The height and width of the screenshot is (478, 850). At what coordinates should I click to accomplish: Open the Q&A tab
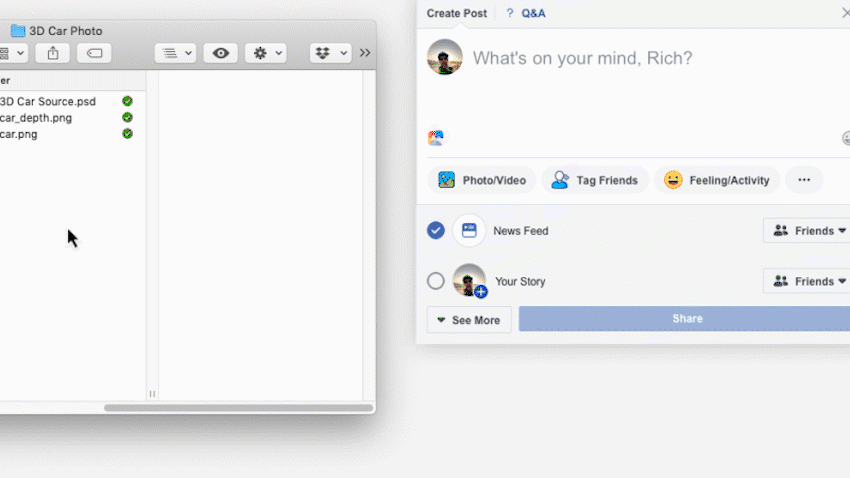tap(533, 14)
